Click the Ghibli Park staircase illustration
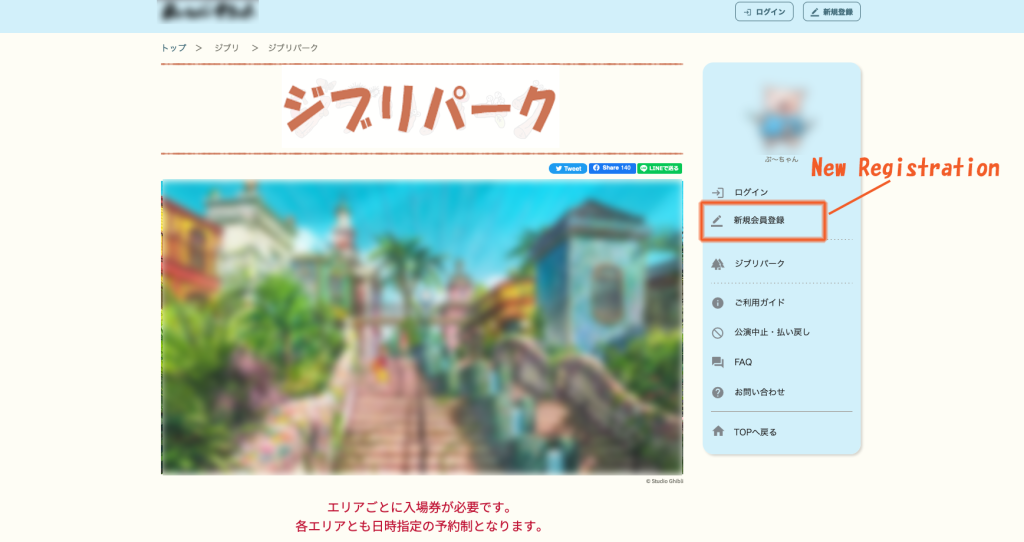 coord(421,327)
